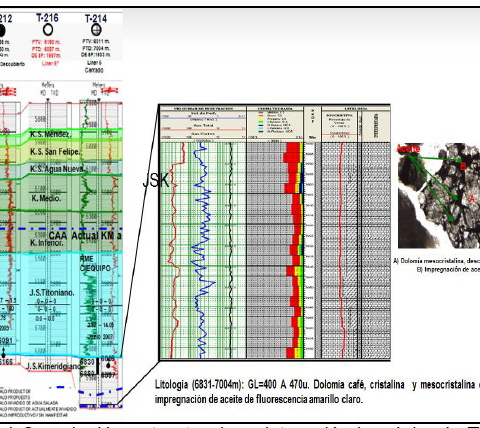Click the T-214 crossed circle well symbol

[x=96, y=30]
